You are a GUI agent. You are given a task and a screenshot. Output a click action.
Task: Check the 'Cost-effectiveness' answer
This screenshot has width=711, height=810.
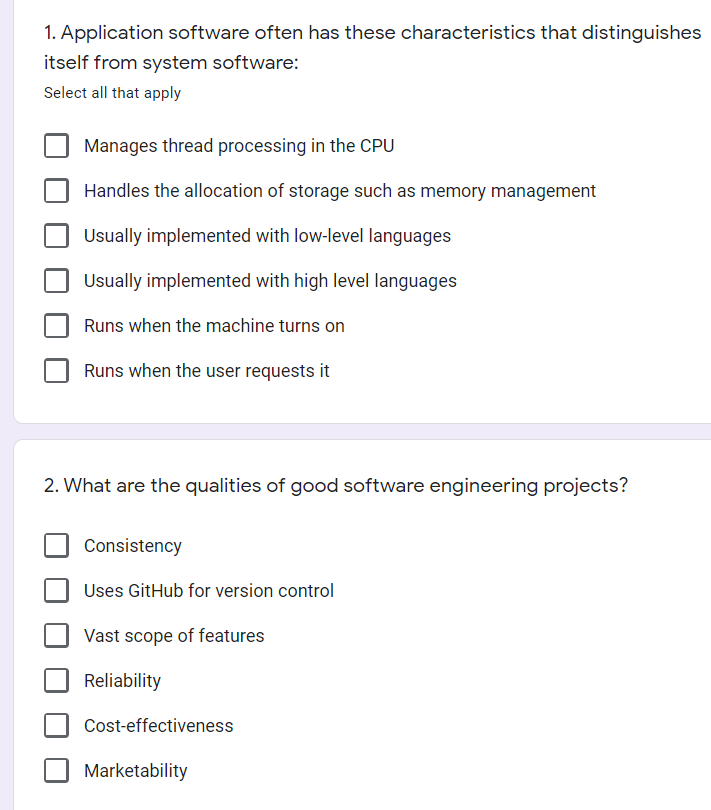click(56, 725)
